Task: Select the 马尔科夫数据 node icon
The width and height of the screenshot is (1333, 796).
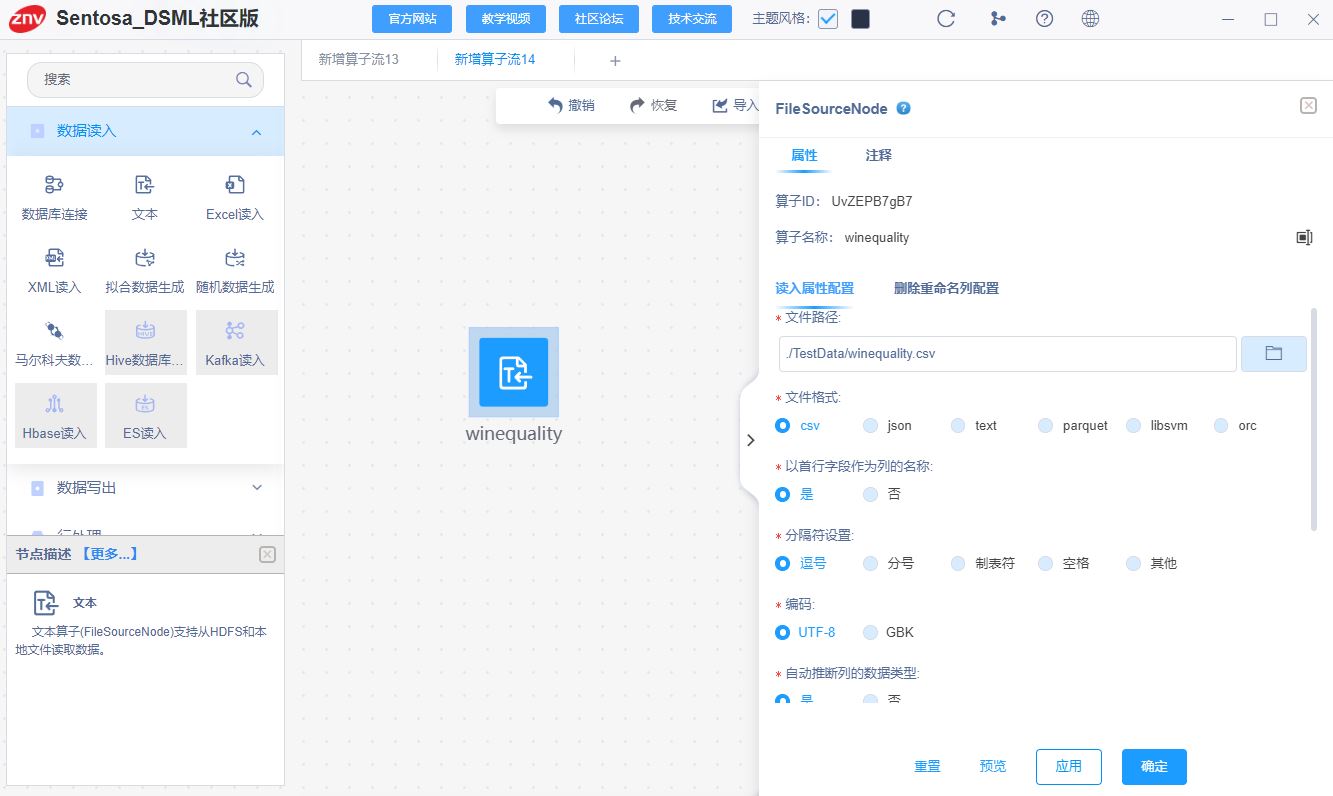Action: click(x=55, y=331)
